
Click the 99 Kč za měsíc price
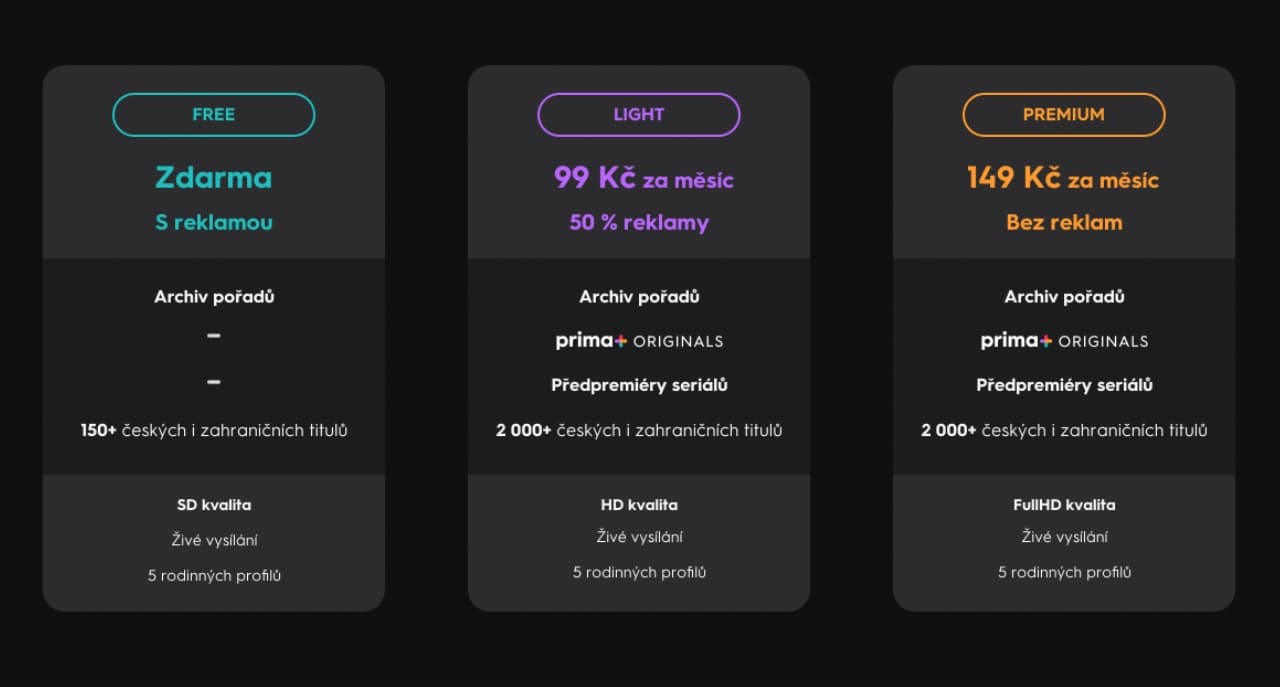coord(643,178)
